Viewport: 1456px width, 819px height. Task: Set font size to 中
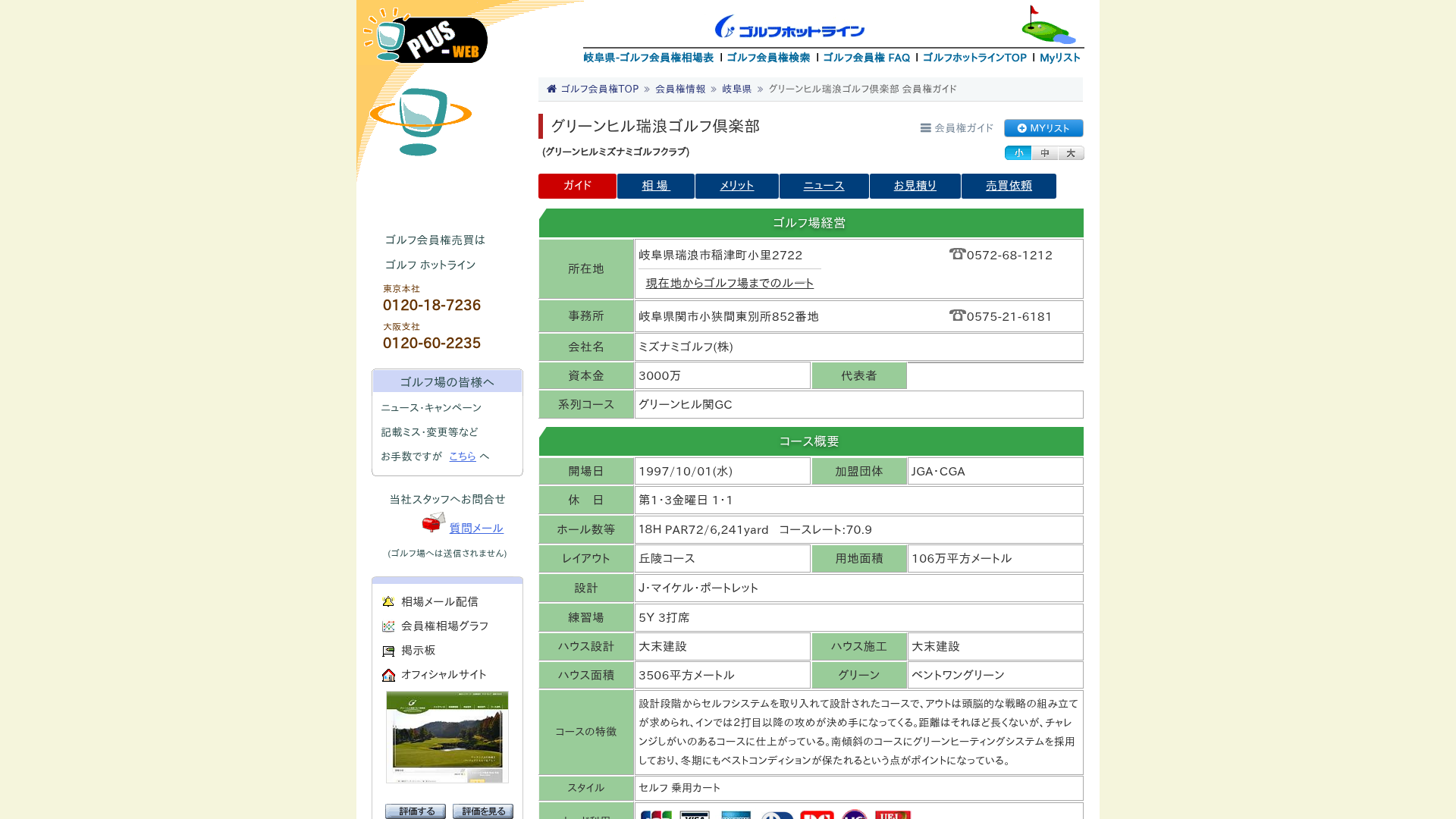click(1044, 153)
